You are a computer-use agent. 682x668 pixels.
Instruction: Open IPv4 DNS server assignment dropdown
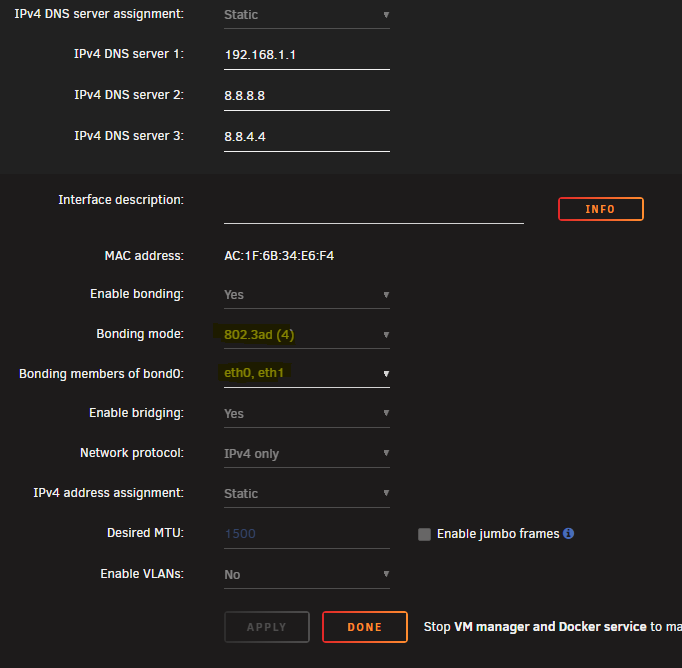point(307,15)
